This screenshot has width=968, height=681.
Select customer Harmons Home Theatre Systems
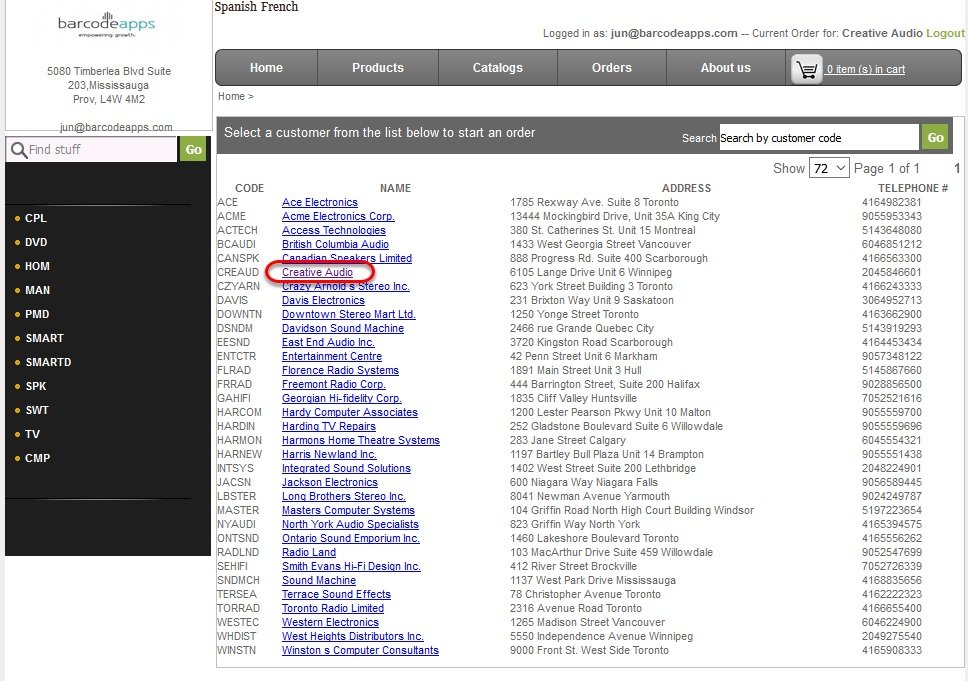click(361, 440)
